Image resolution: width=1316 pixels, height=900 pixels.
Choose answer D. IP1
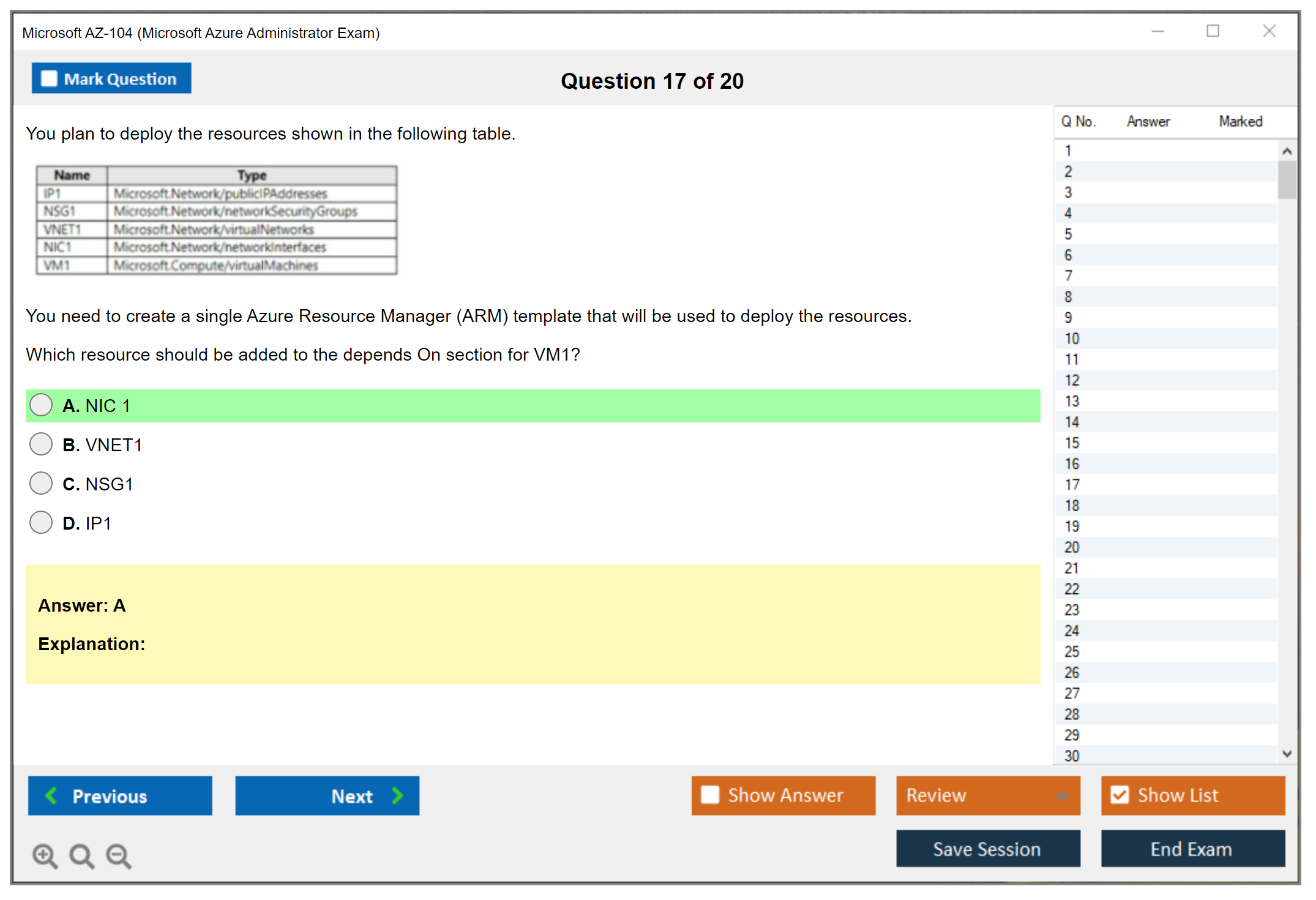point(41,523)
